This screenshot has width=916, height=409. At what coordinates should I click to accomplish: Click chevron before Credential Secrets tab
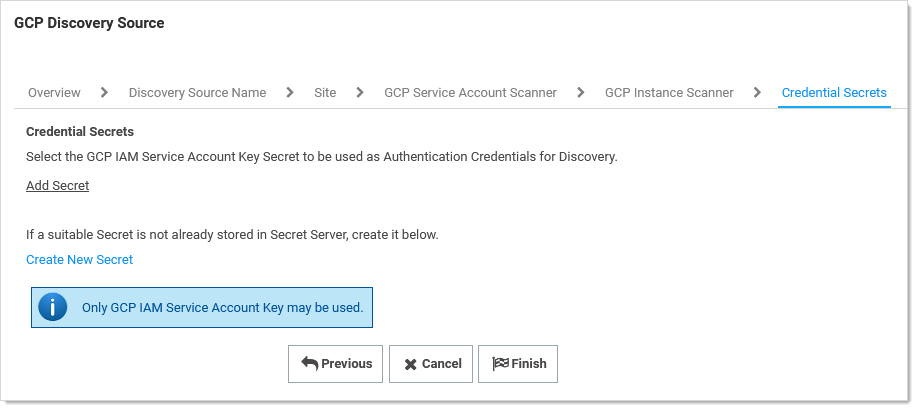(x=757, y=92)
